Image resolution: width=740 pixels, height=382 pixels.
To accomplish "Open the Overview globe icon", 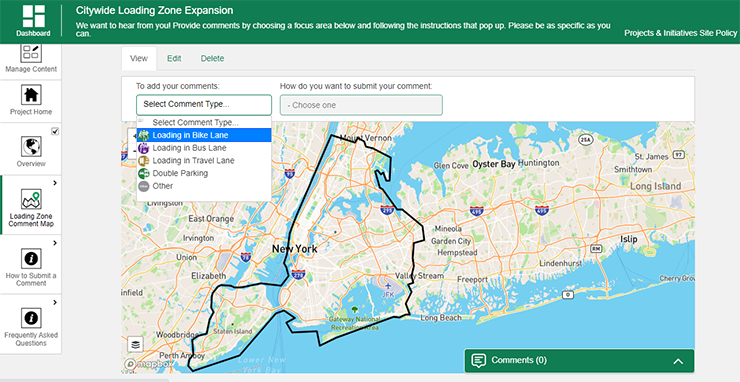I will tap(31, 146).
